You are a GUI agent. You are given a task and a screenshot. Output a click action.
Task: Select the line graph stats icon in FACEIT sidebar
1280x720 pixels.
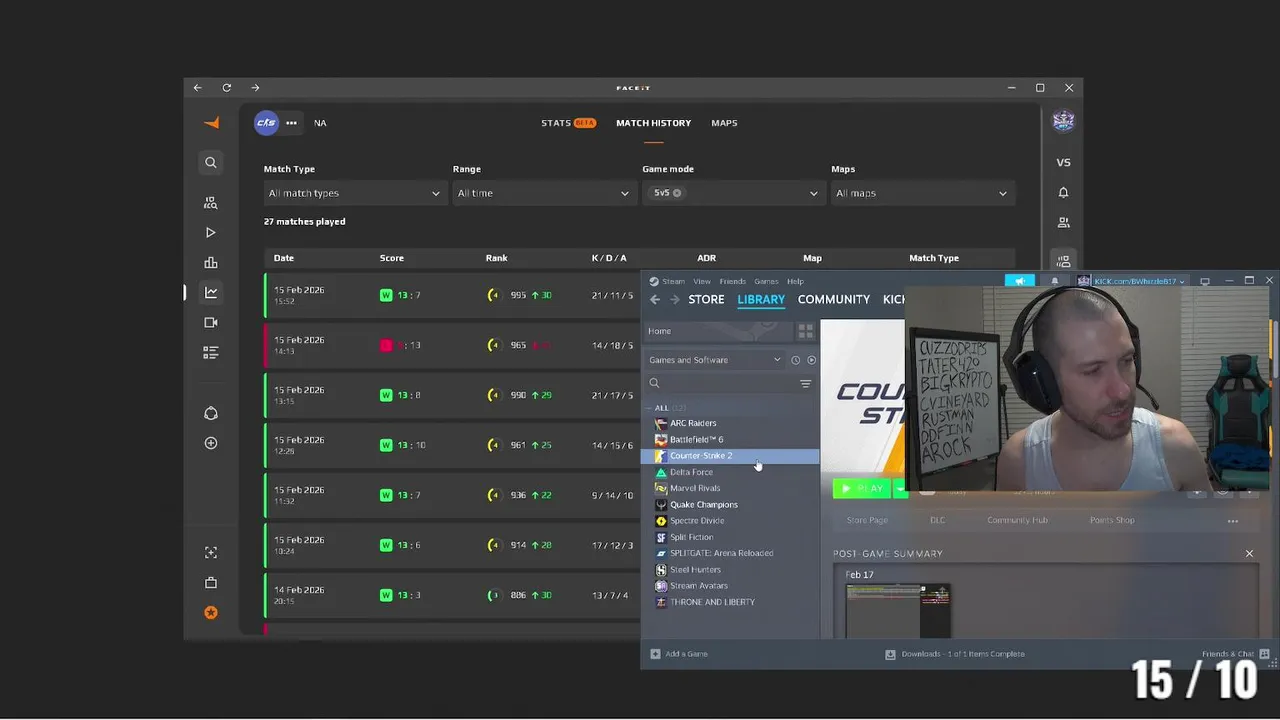coord(211,292)
